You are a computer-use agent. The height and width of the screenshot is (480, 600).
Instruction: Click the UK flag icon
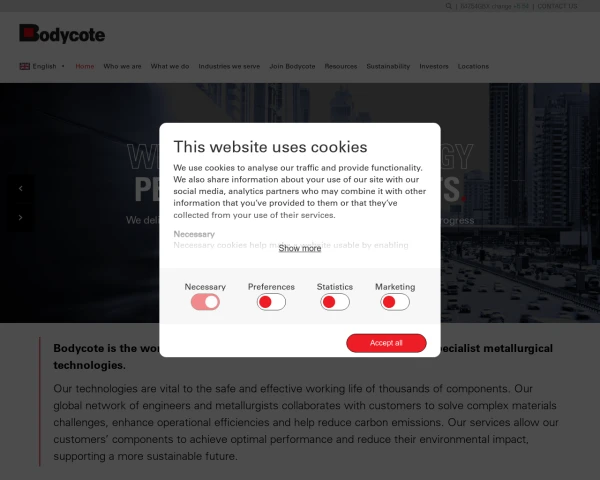coord(24,66)
